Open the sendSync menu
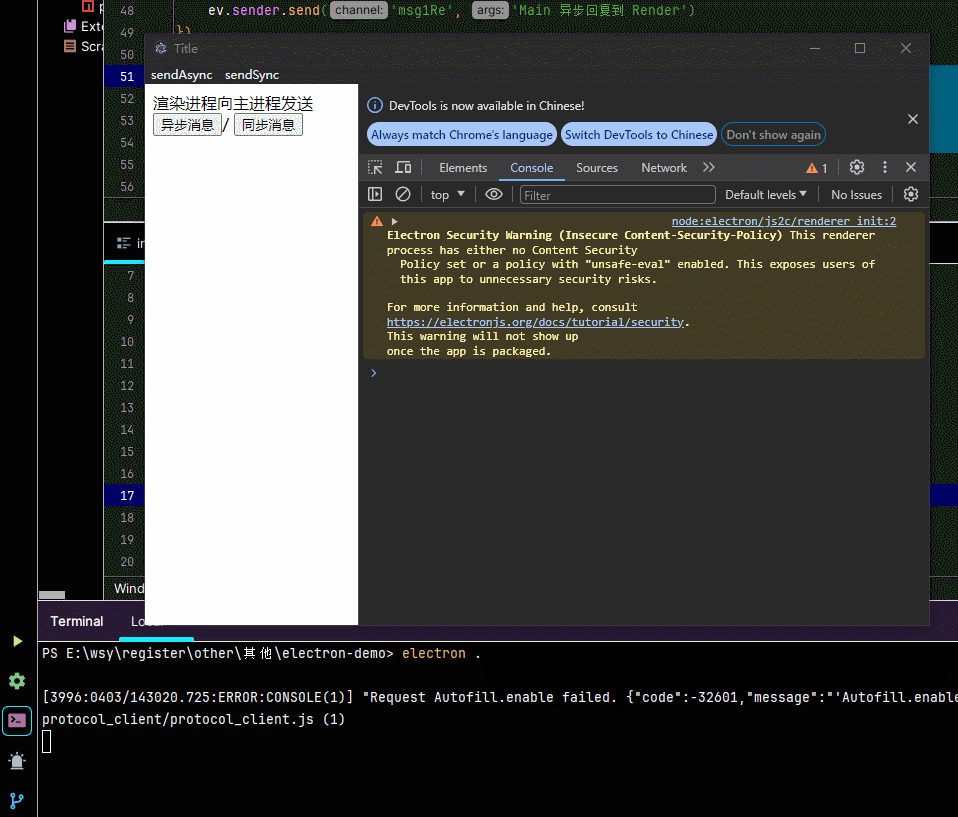 point(252,75)
